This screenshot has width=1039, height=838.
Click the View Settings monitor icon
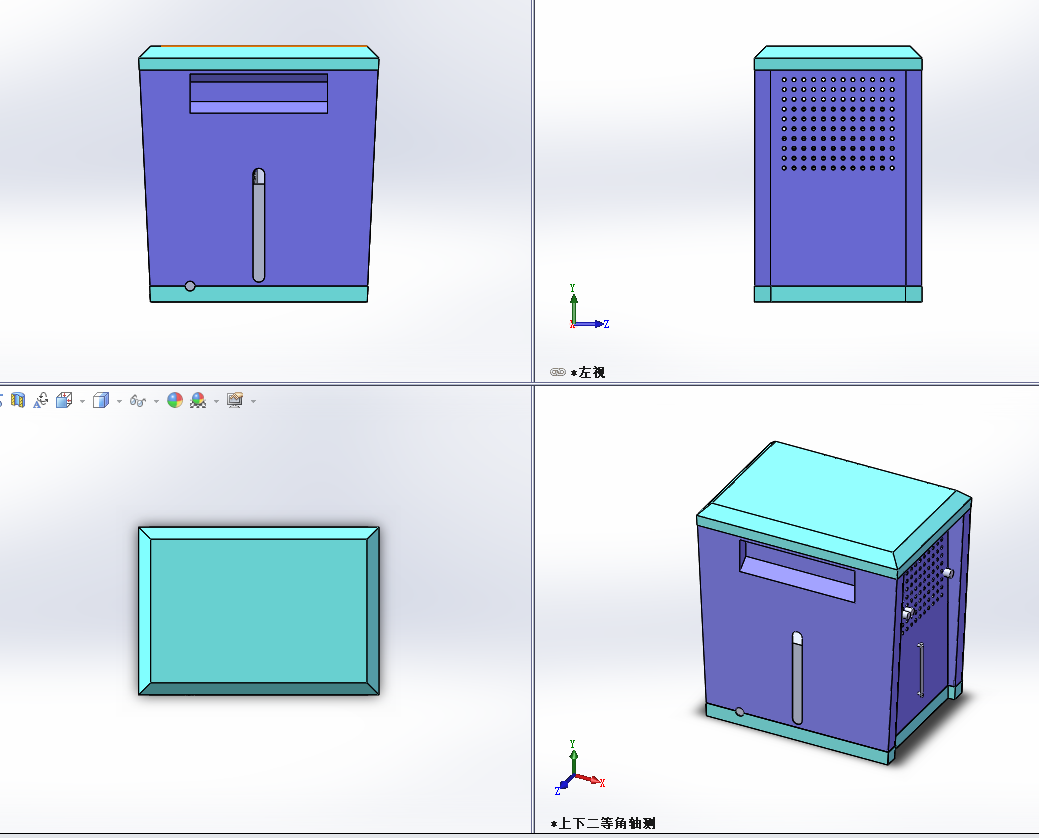coord(235,400)
